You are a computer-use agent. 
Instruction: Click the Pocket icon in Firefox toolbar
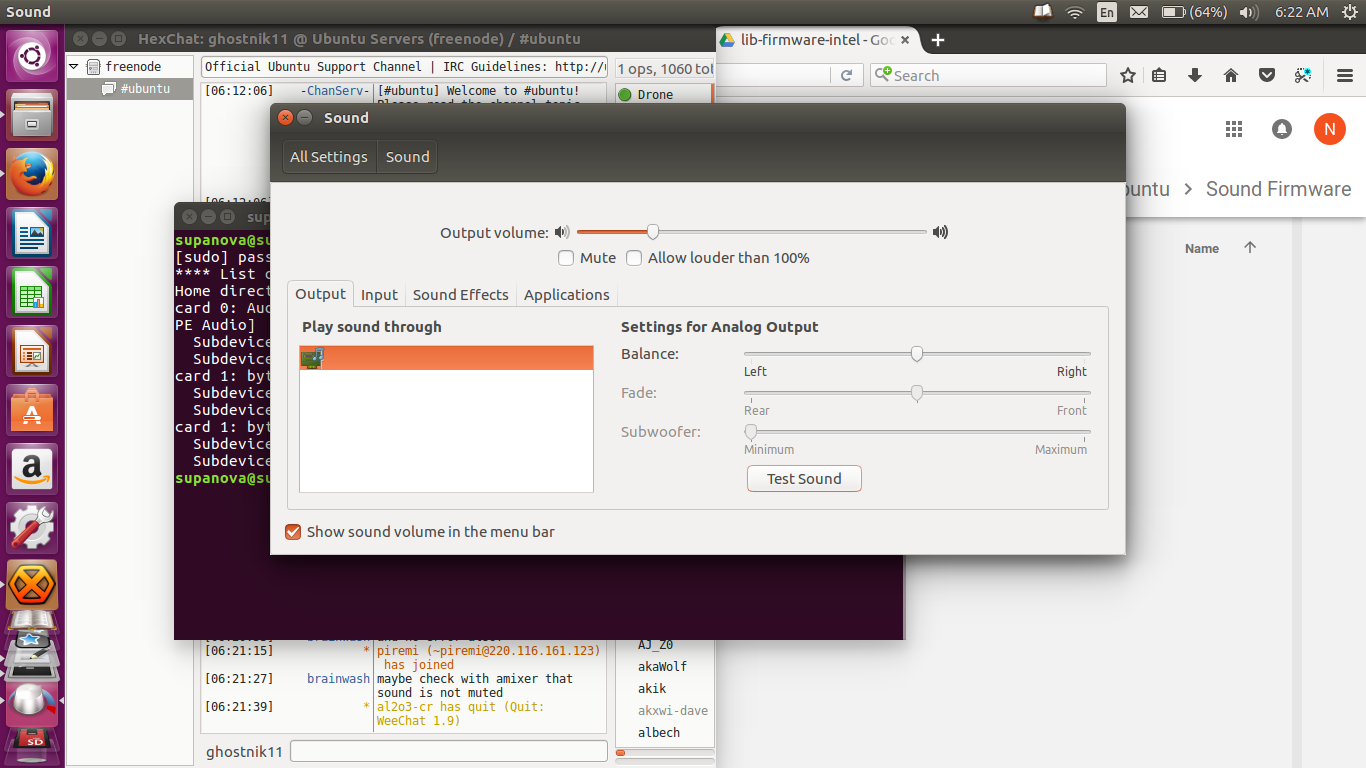click(x=1267, y=75)
